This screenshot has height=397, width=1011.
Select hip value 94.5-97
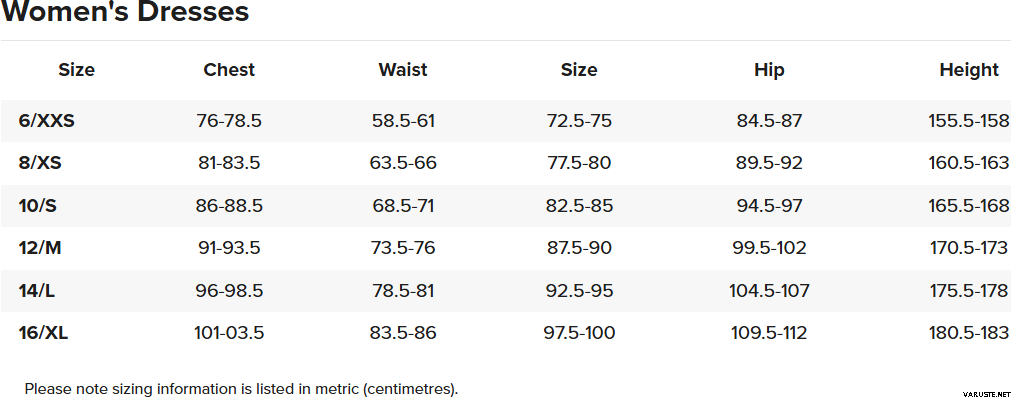(769, 206)
